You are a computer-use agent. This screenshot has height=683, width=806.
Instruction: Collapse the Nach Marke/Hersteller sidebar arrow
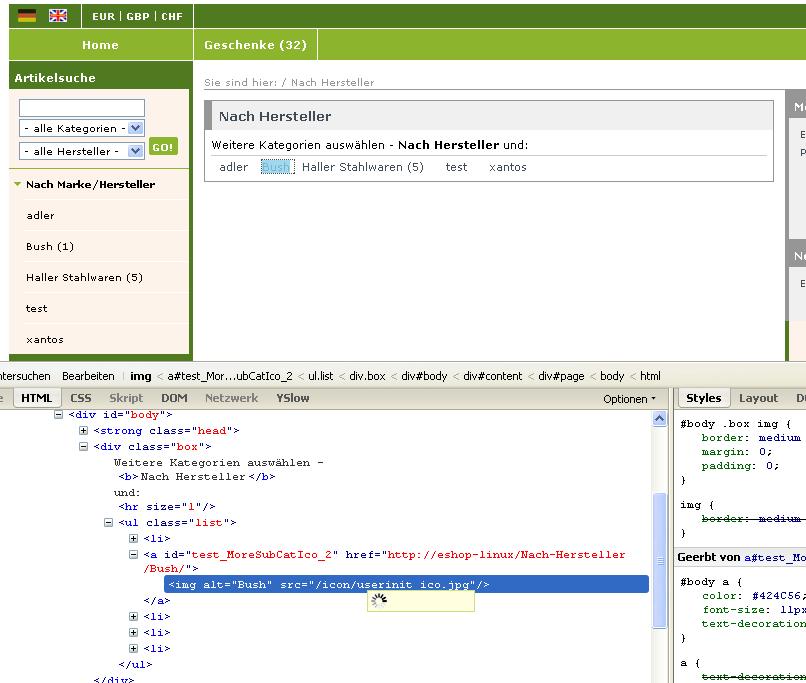click(x=17, y=184)
